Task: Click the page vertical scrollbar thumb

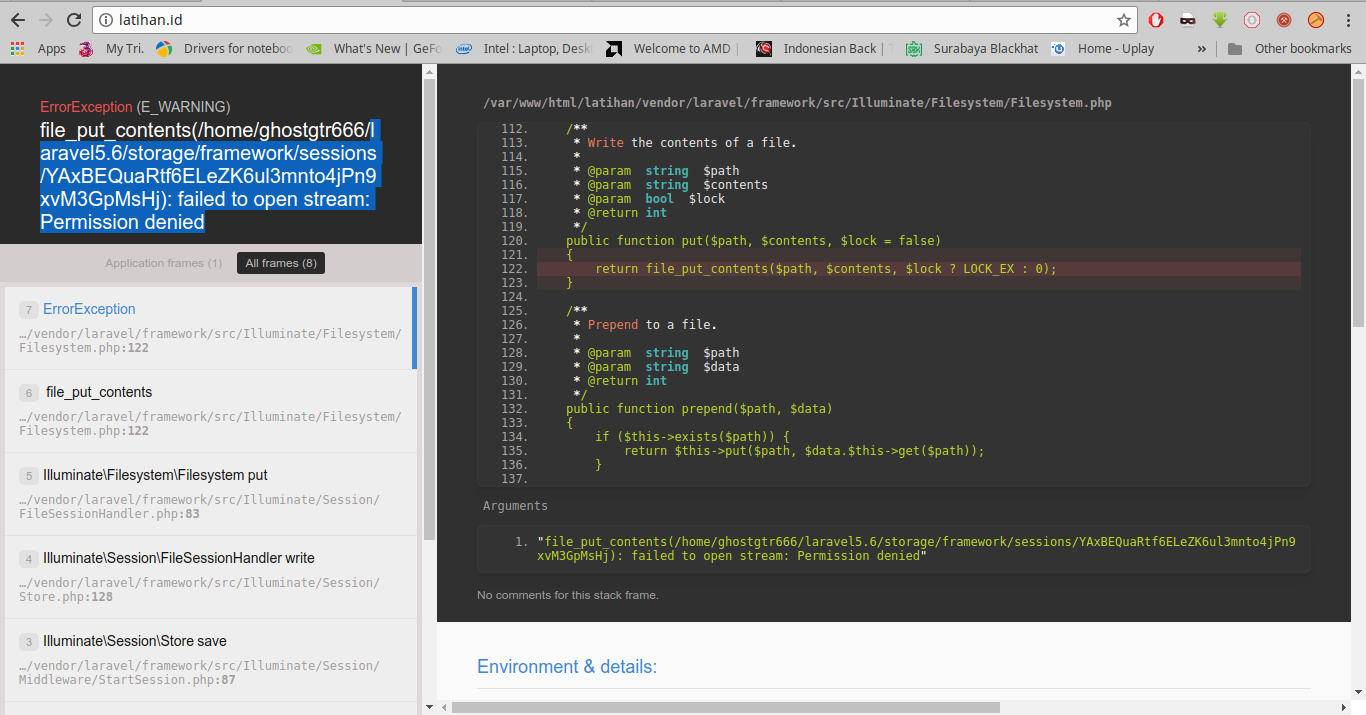Action: [x=1358, y=203]
